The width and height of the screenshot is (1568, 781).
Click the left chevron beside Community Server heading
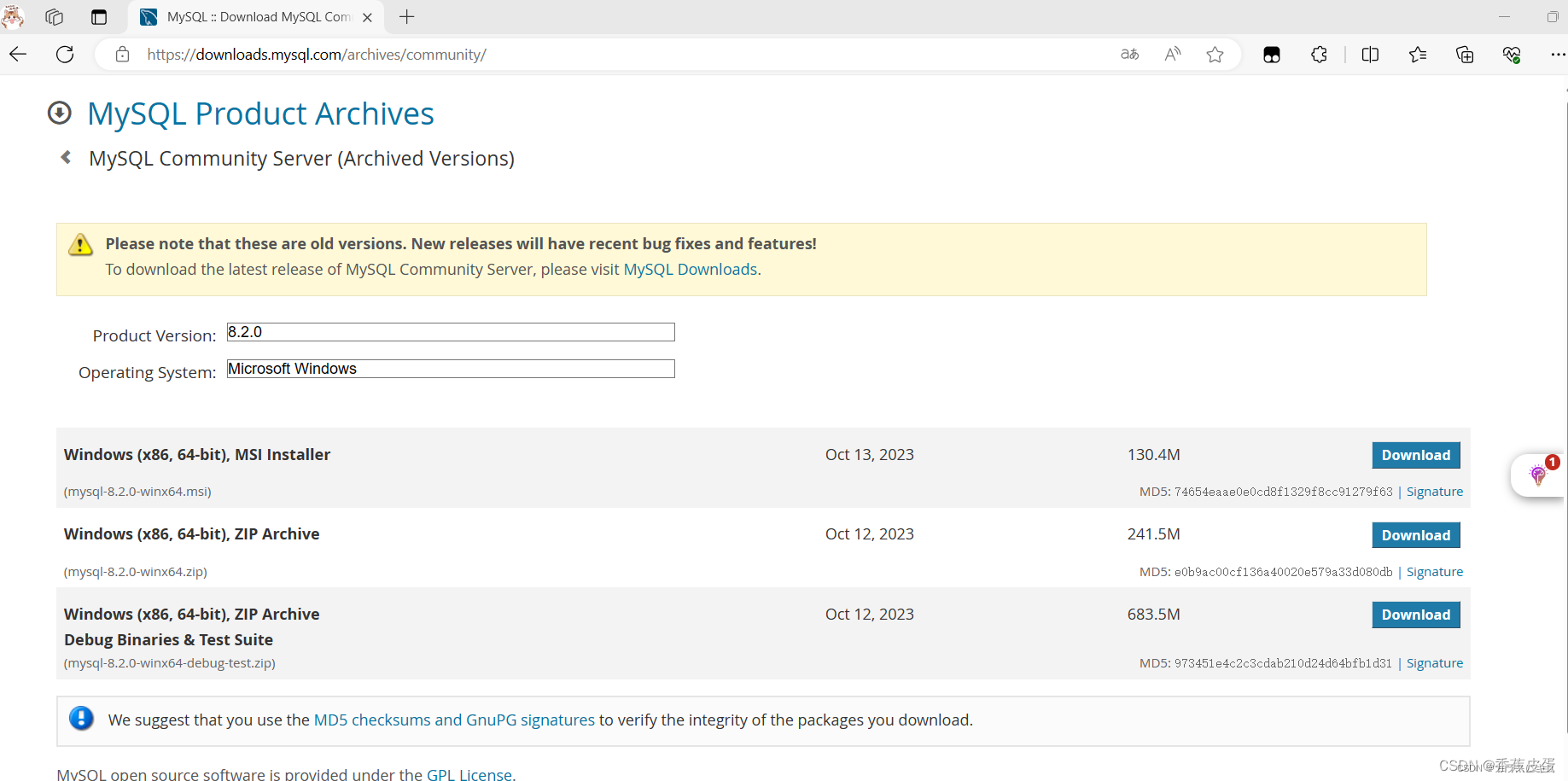coord(66,157)
